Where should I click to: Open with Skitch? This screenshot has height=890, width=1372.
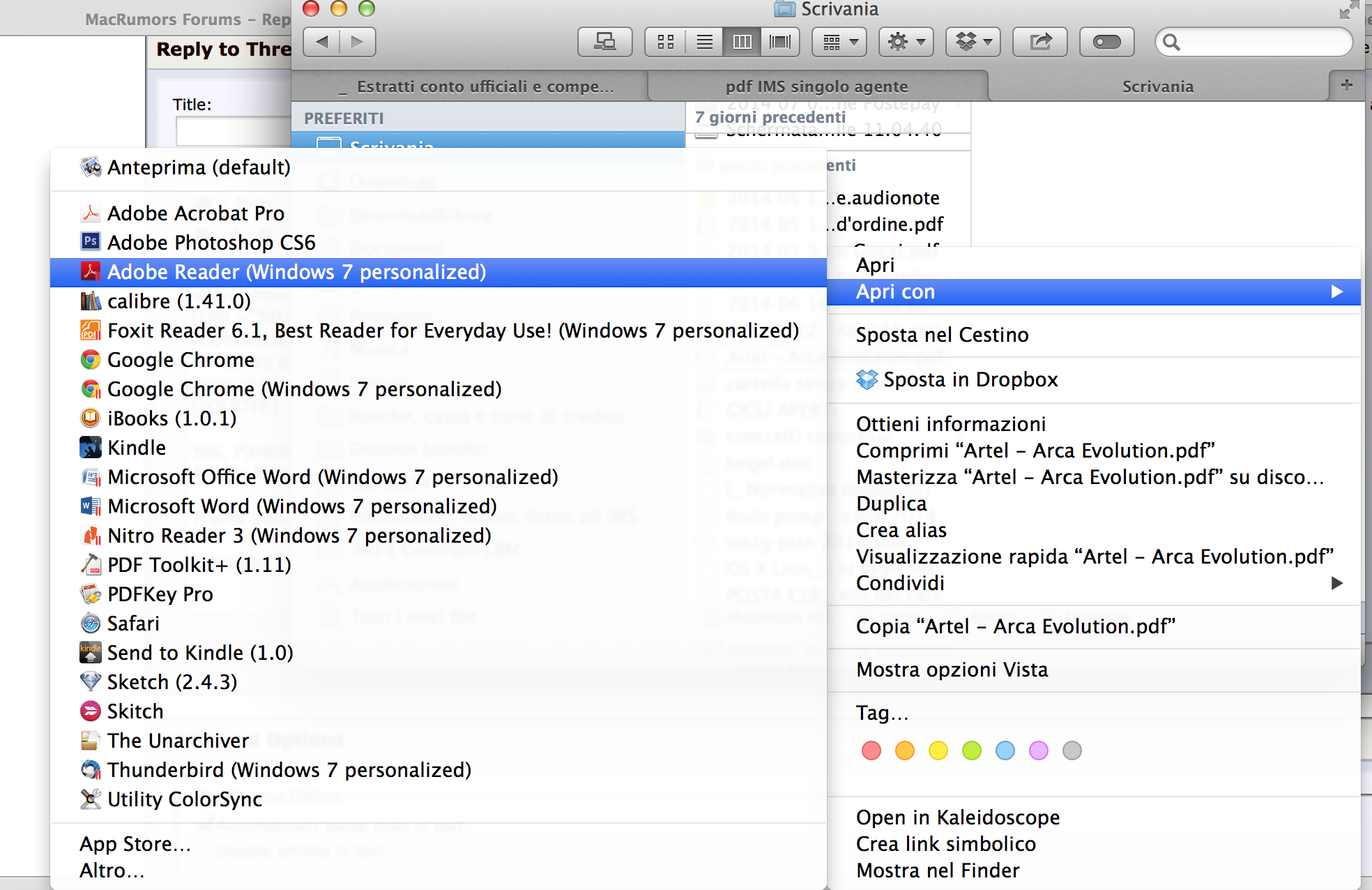[x=439, y=711]
